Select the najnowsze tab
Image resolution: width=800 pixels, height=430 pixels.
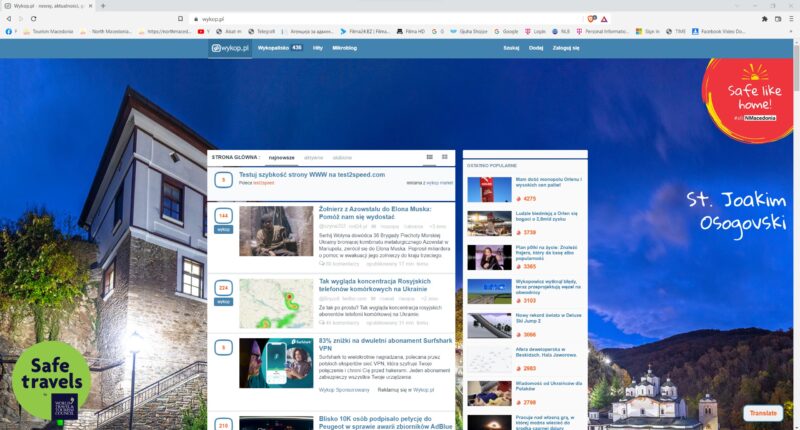point(282,158)
